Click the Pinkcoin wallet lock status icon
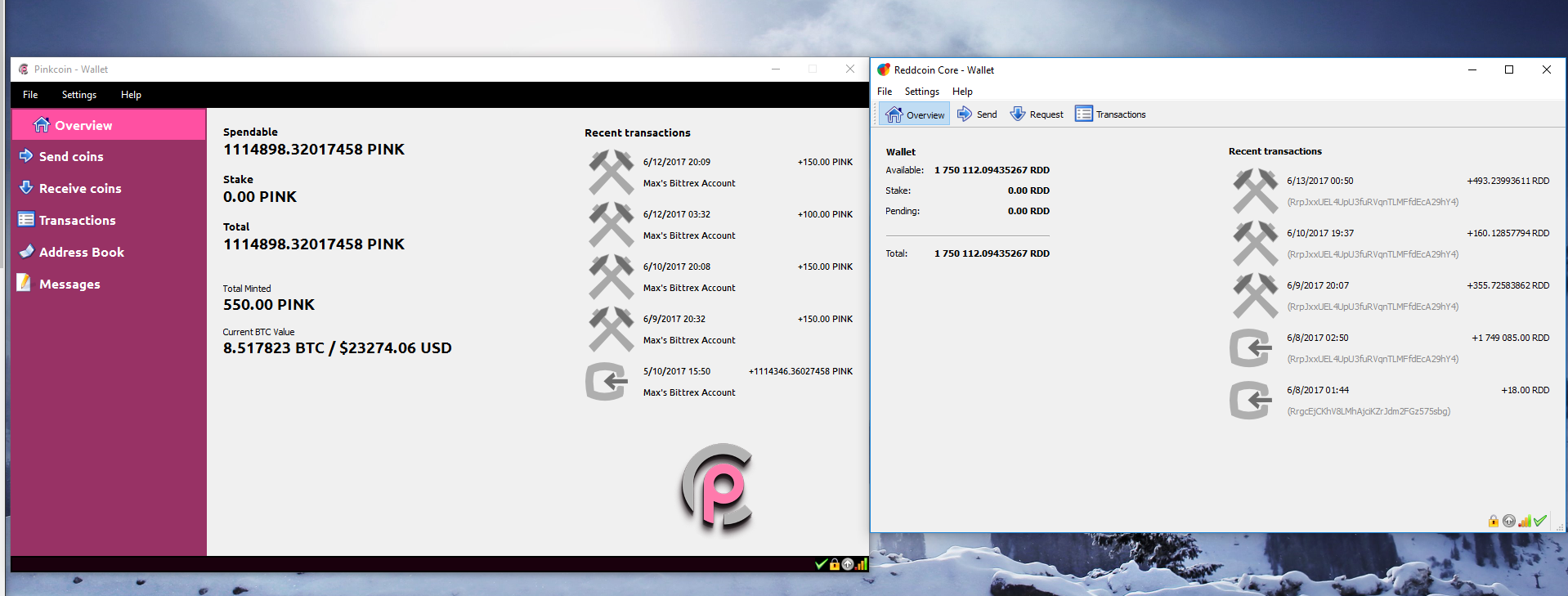This screenshot has width=1568, height=596. (x=835, y=564)
